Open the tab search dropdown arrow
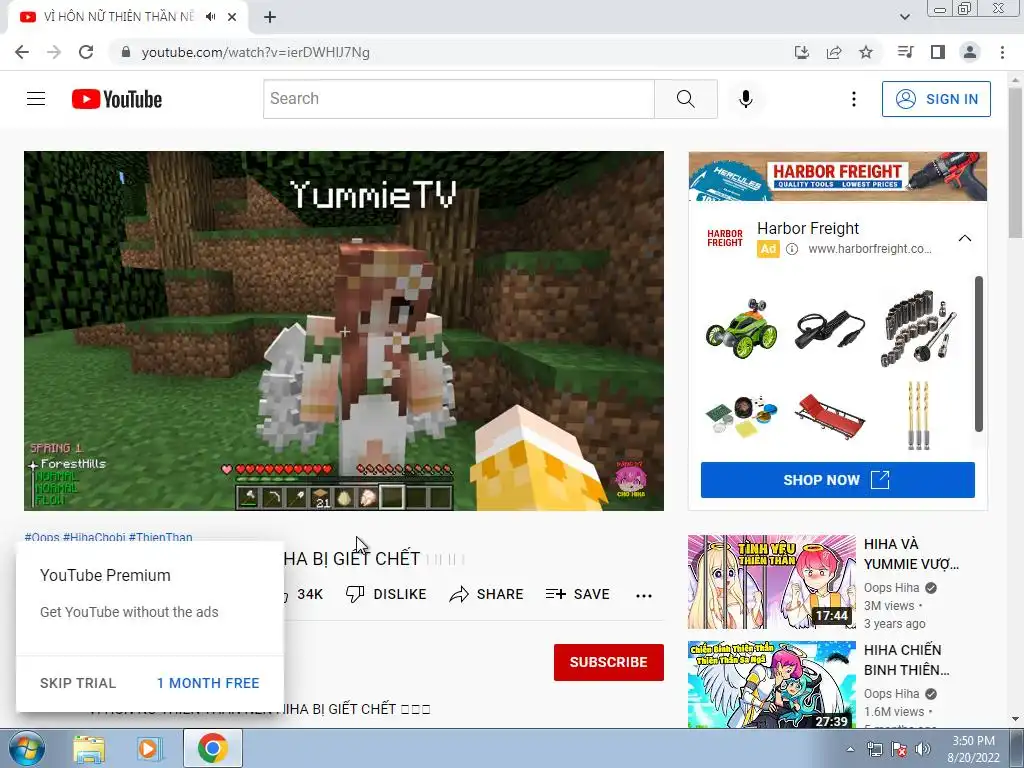The image size is (1024, 768). (904, 17)
